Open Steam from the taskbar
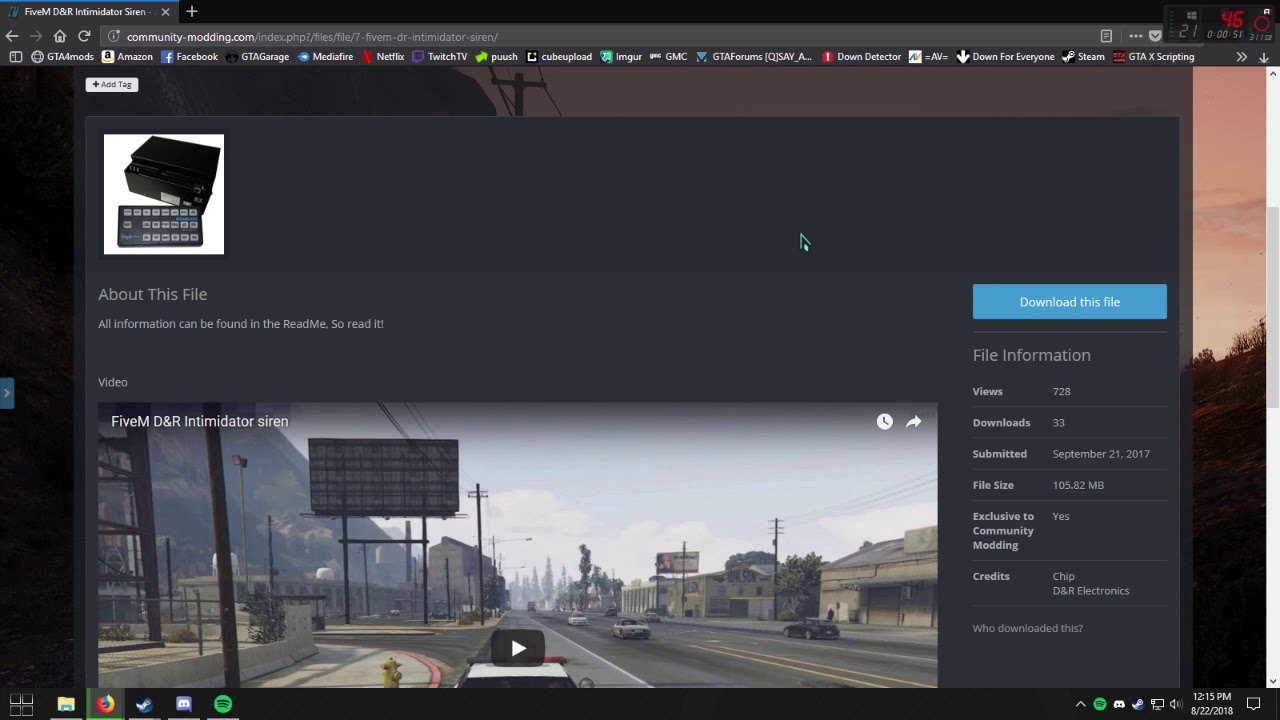The image size is (1280, 720). [144, 704]
